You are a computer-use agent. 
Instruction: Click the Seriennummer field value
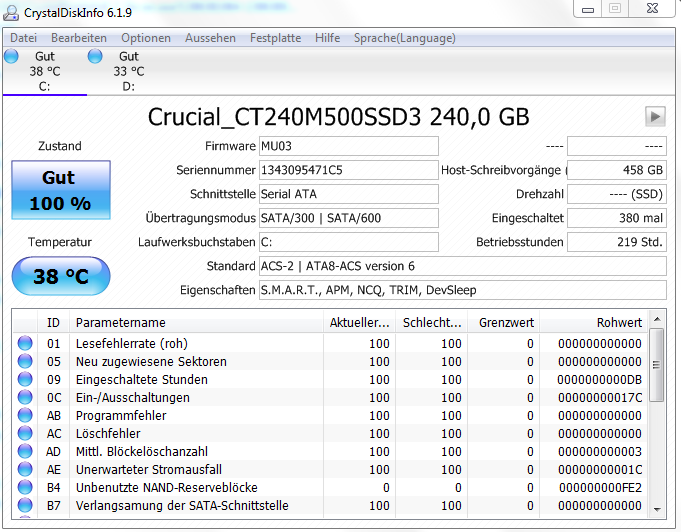pyautogui.click(x=349, y=170)
